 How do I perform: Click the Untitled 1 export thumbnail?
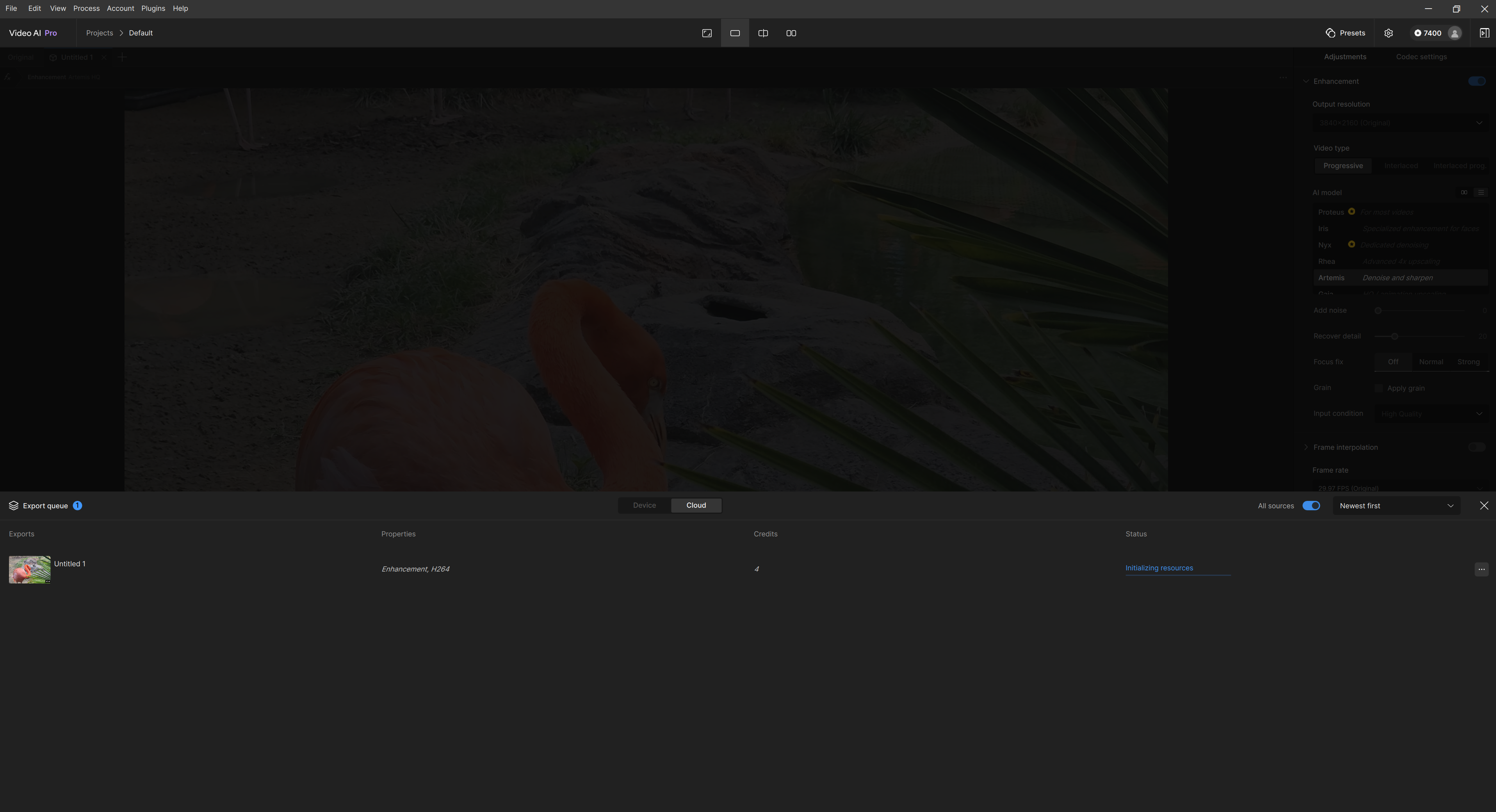[x=30, y=569]
